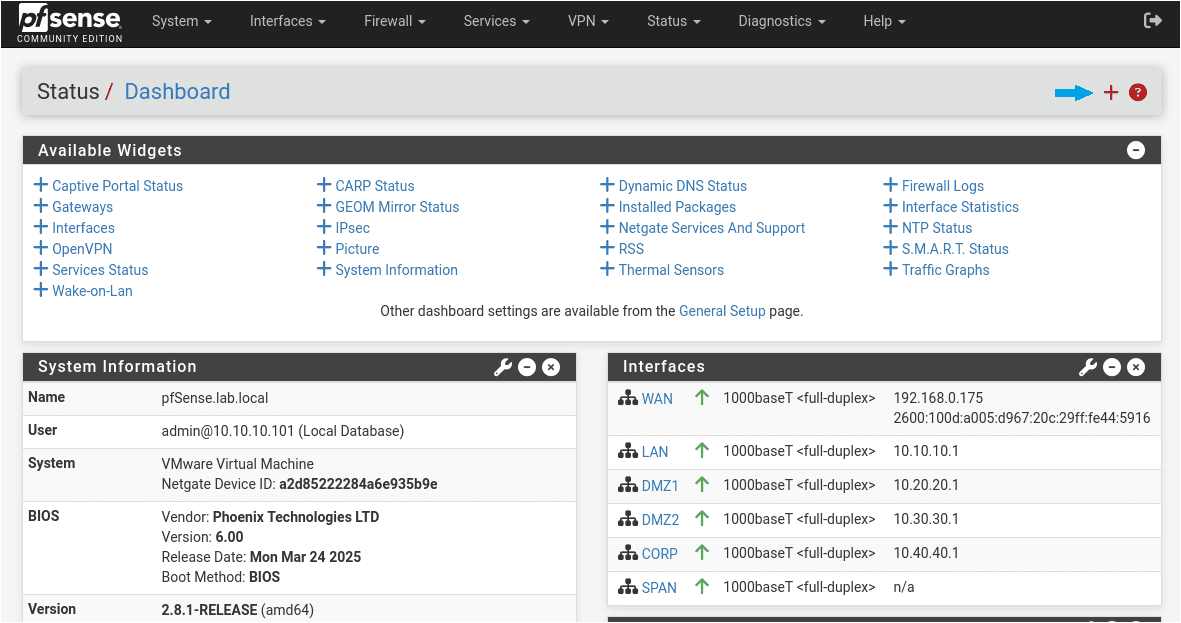This screenshot has width=1181, height=623.
Task: Open the SPAN interface link
Action: tap(659, 588)
